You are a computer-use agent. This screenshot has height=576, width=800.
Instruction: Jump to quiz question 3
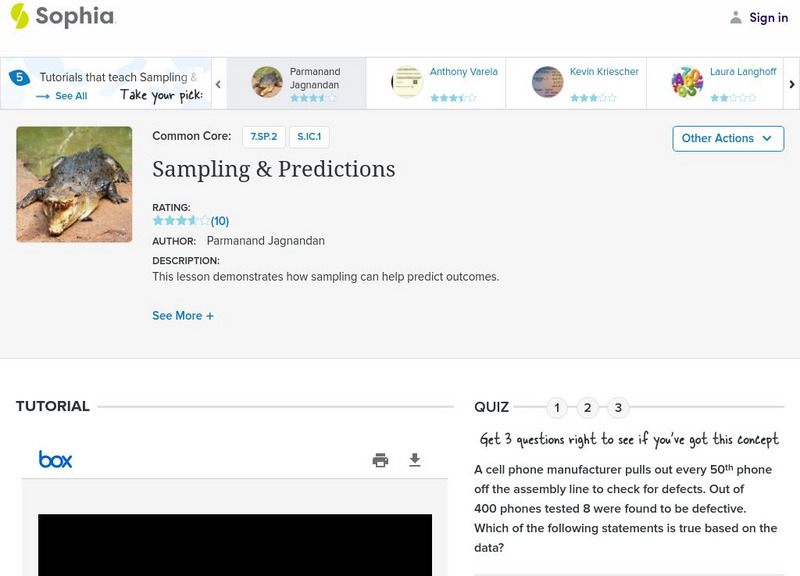618,407
